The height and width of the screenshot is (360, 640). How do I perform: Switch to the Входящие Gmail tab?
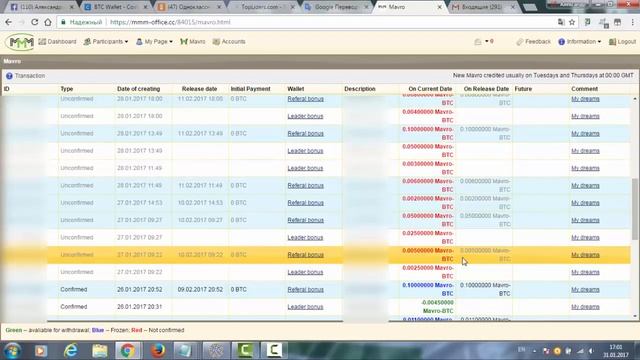tap(483, 7)
